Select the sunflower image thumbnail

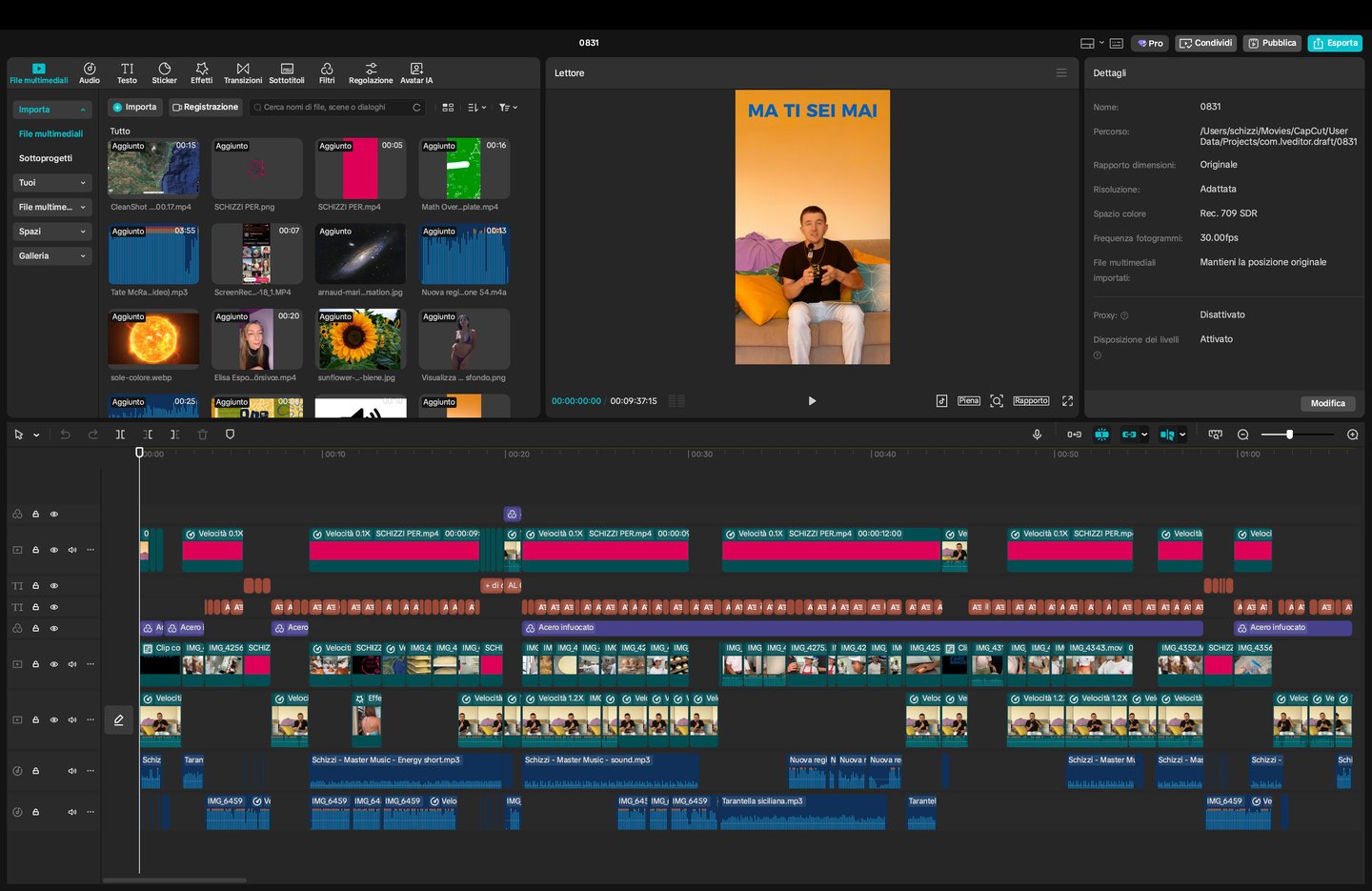tap(360, 340)
